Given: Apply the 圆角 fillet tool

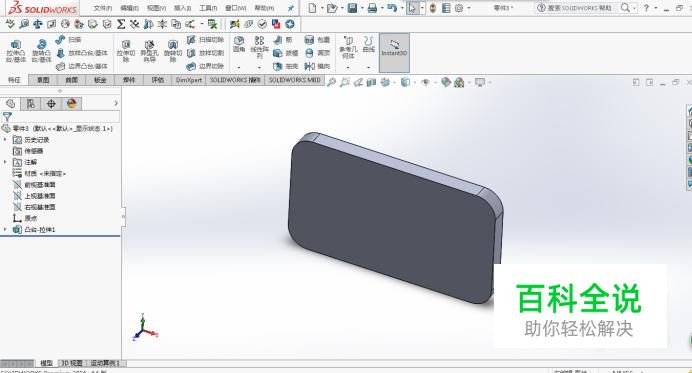Looking at the screenshot, I should (x=239, y=45).
